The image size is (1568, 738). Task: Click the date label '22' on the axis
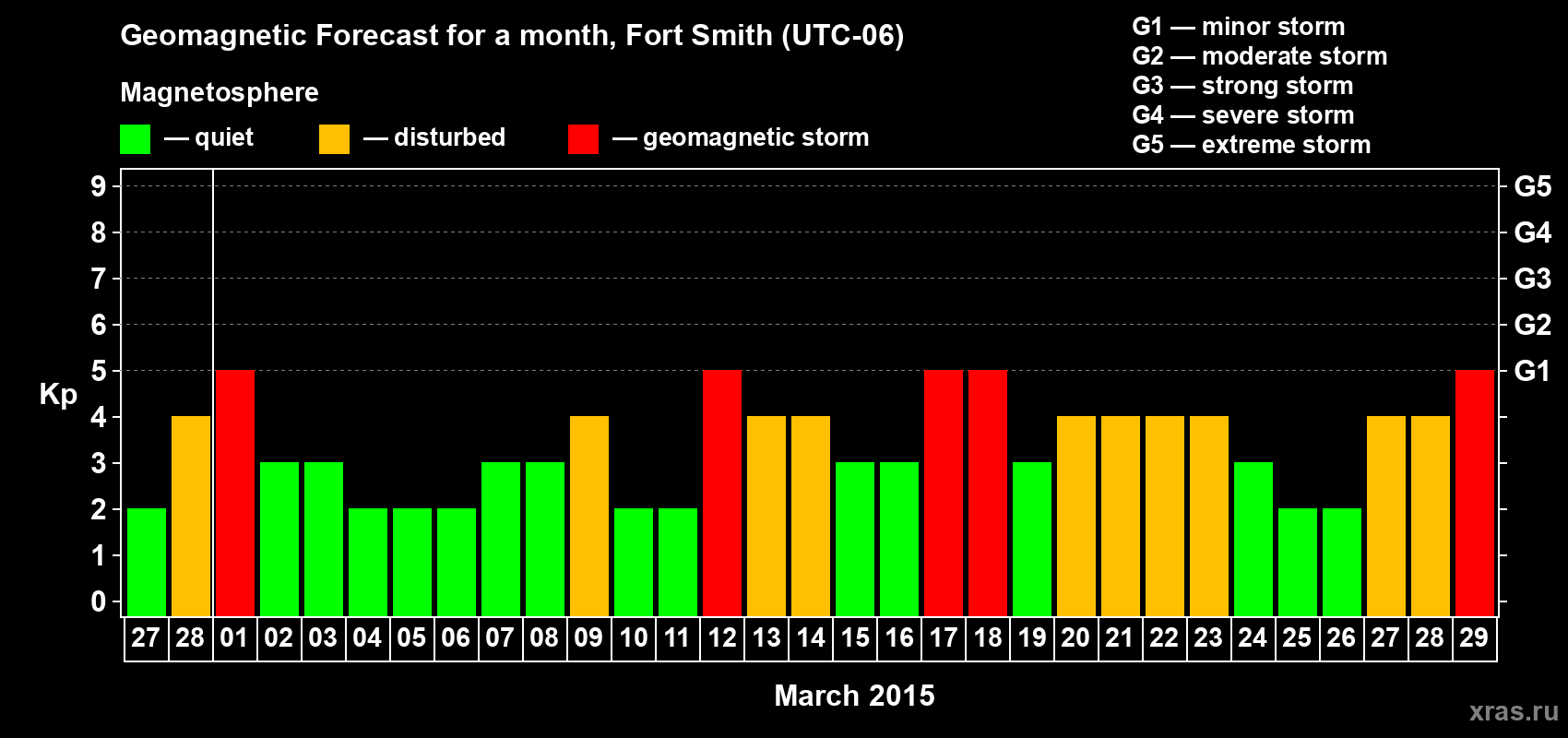[x=1164, y=638]
